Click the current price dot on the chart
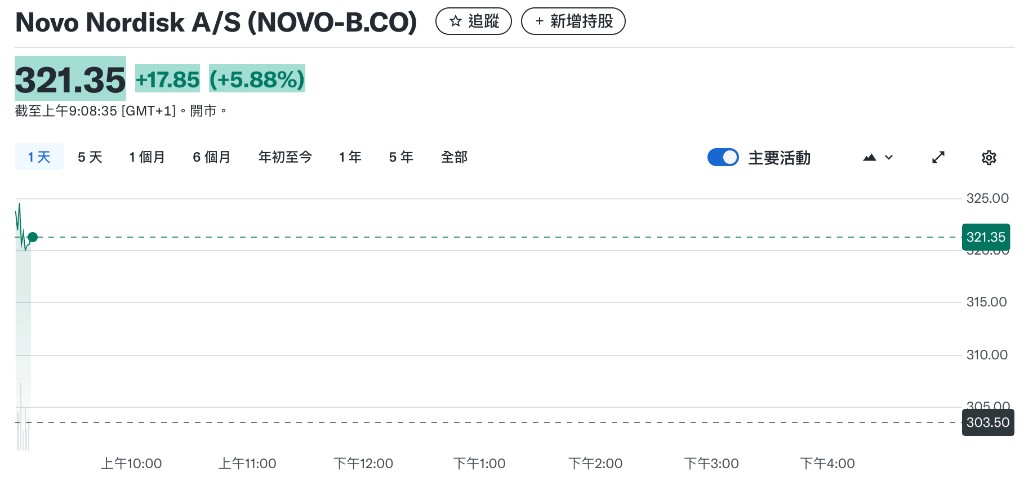 click(33, 237)
